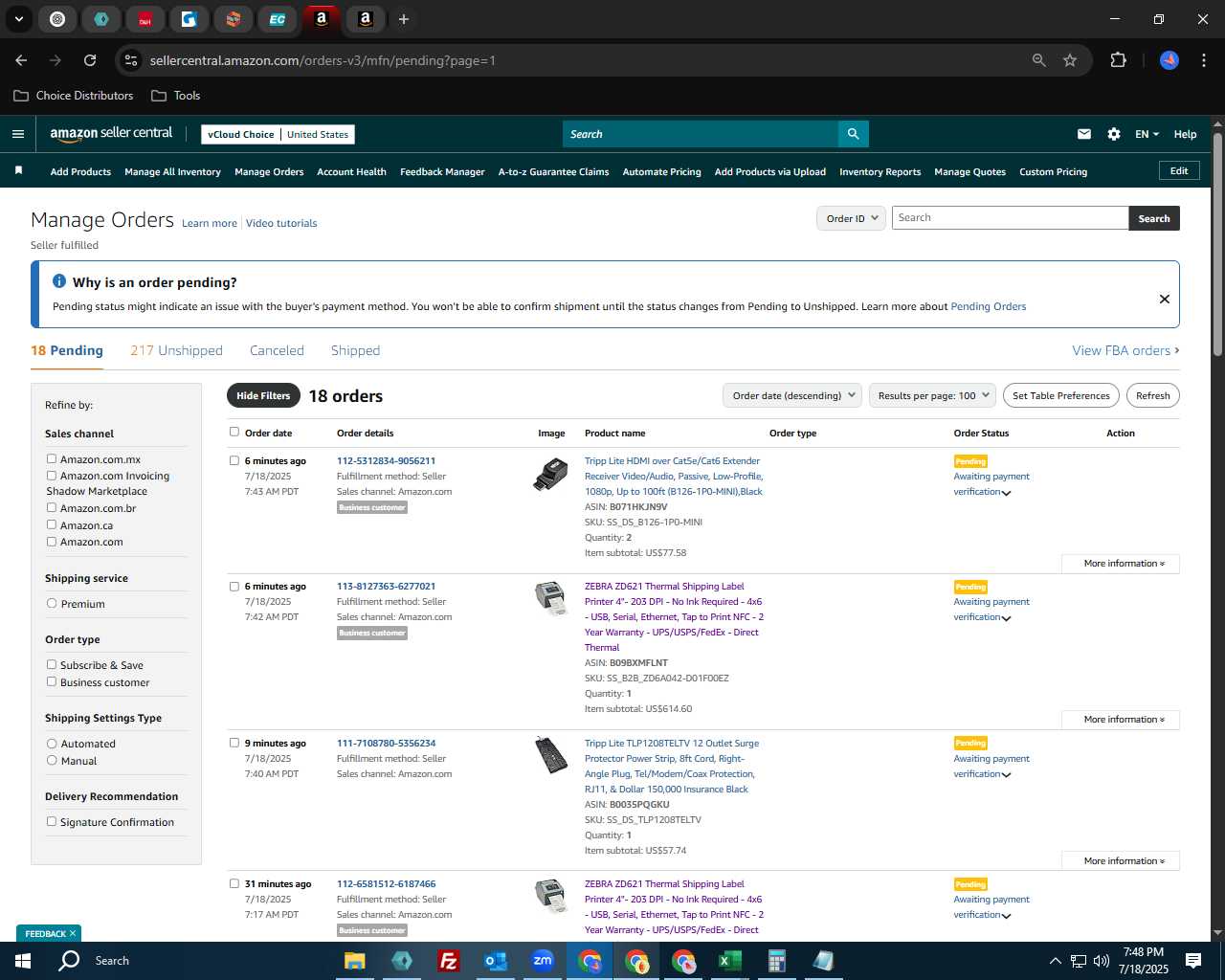1225x980 pixels.
Task: Open the settings gear in Seller Central
Action: 1113,134
